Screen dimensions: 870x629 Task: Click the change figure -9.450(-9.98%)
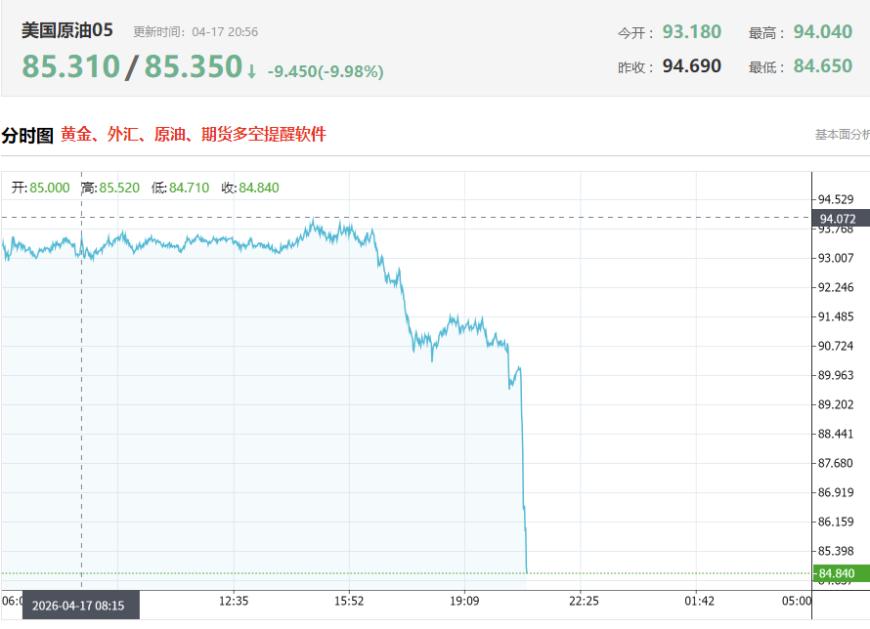(325, 72)
